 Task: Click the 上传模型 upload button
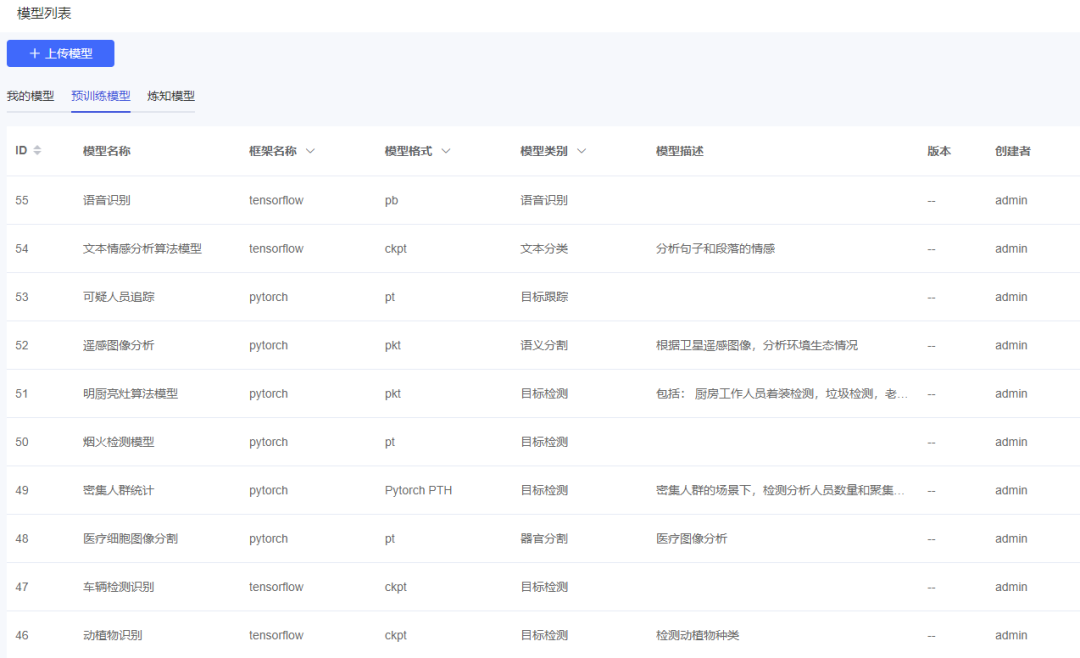pyautogui.click(x=60, y=53)
